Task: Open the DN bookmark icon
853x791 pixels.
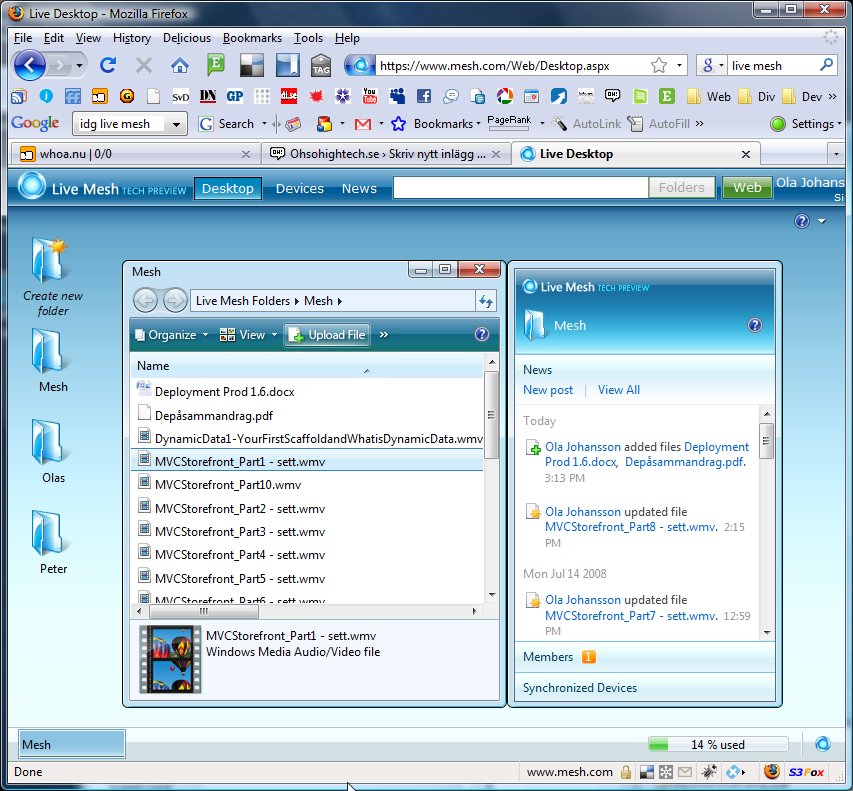Action: point(208,96)
